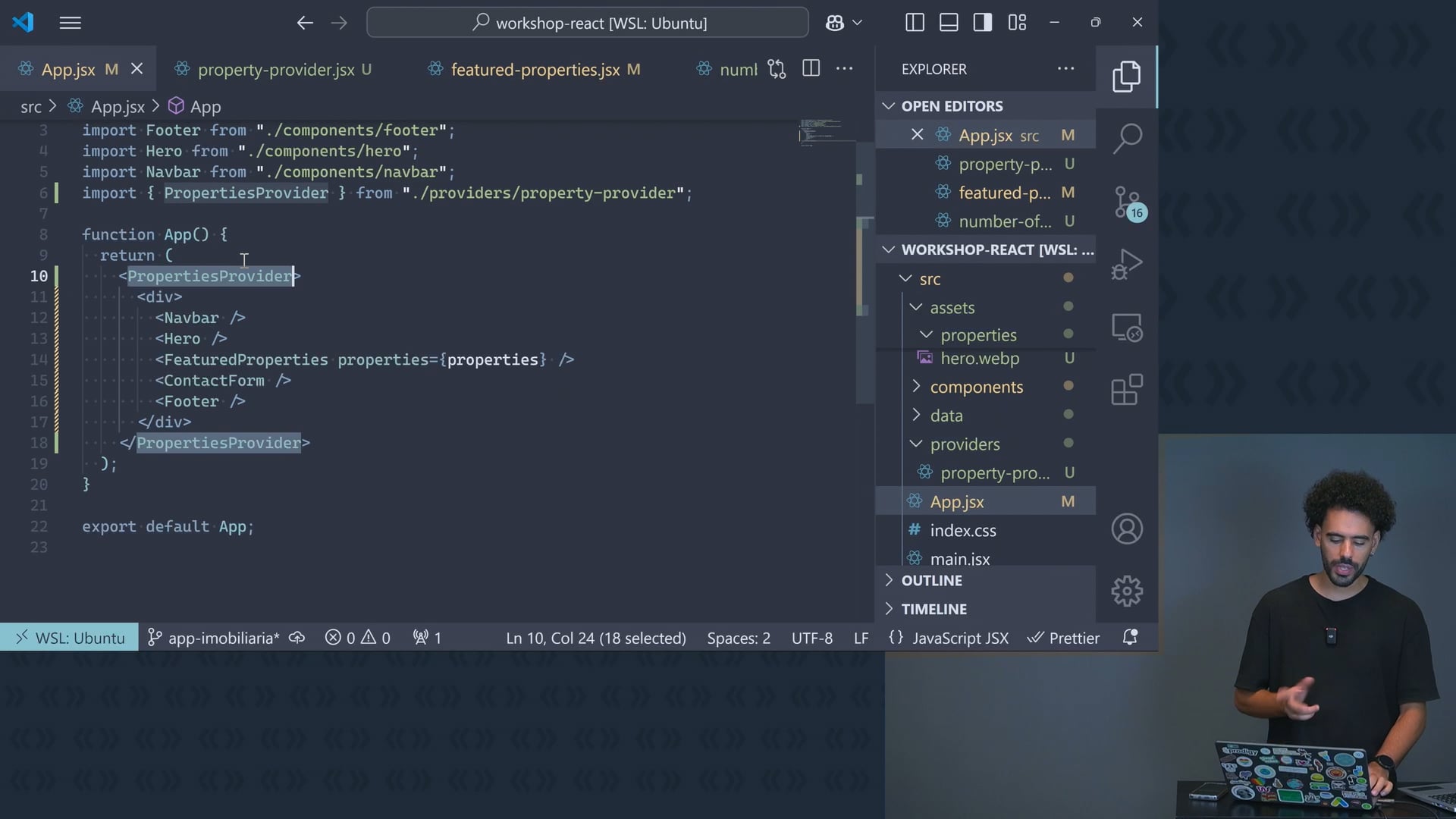Click the Split Editor Right icon
The width and height of the screenshot is (1456, 819).
pyautogui.click(x=811, y=69)
